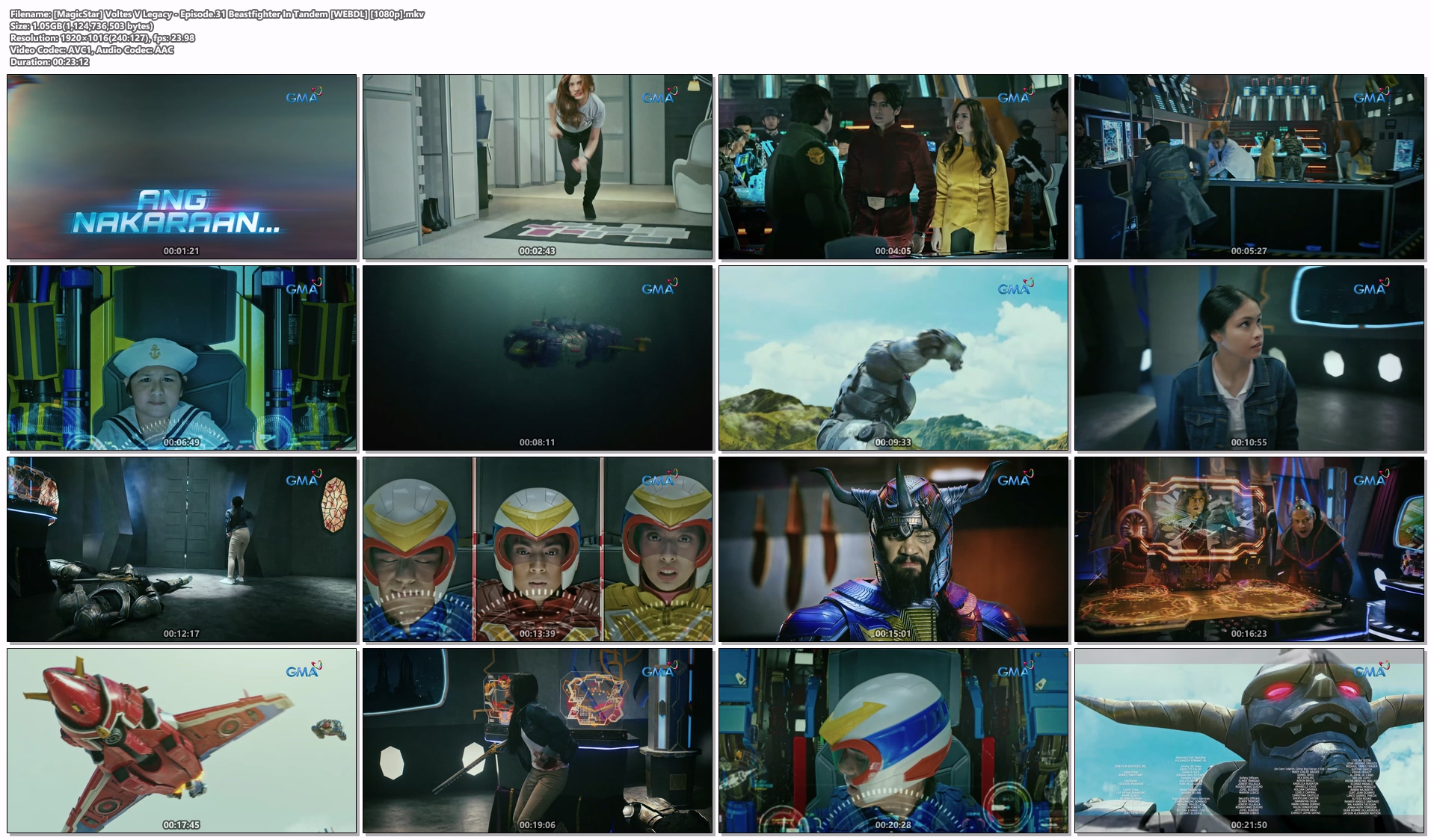Click the 00:19:06 timestamp label
This screenshot has height=840, width=1431.
(x=538, y=825)
